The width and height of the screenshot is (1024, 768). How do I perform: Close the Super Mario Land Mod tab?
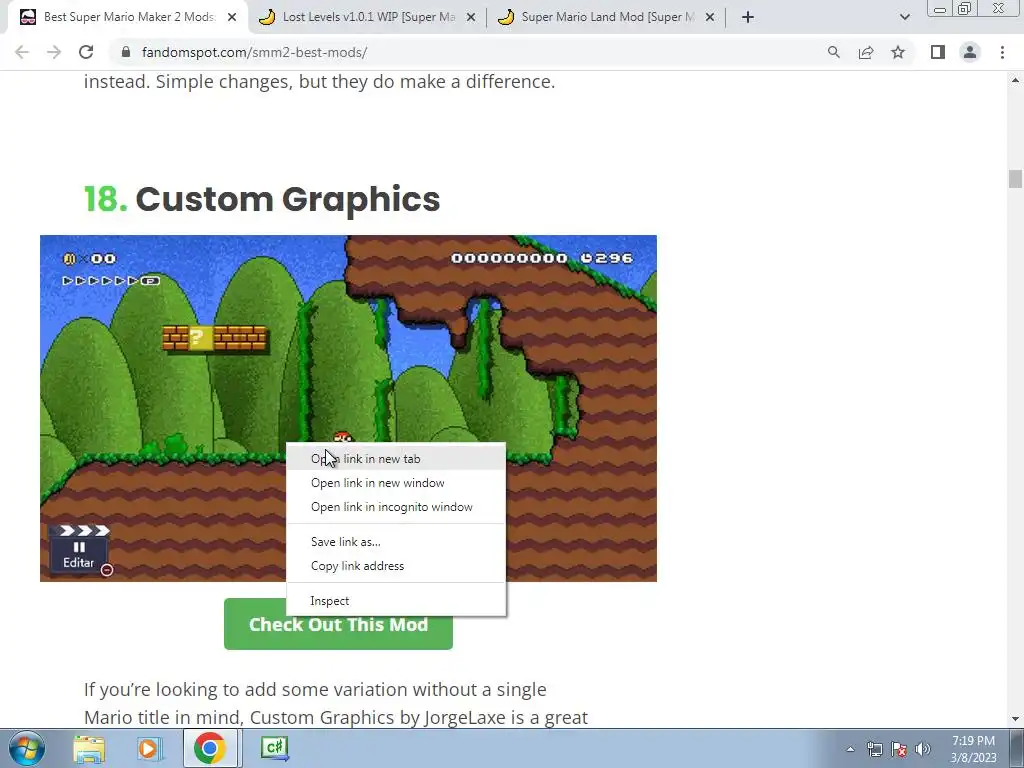pos(710,17)
